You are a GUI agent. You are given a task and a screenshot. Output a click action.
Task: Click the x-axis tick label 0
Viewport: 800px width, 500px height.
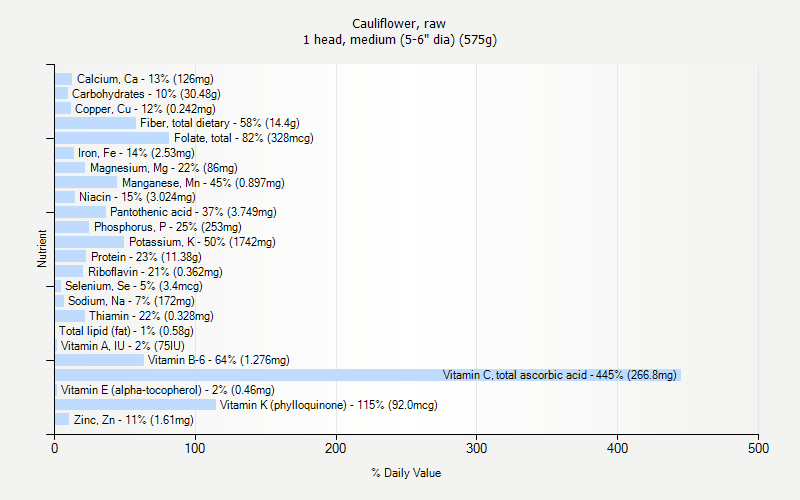click(x=55, y=448)
